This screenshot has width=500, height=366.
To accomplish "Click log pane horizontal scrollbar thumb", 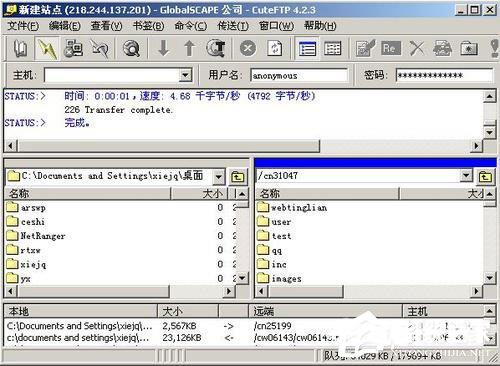I will pyautogui.click(x=169, y=146).
